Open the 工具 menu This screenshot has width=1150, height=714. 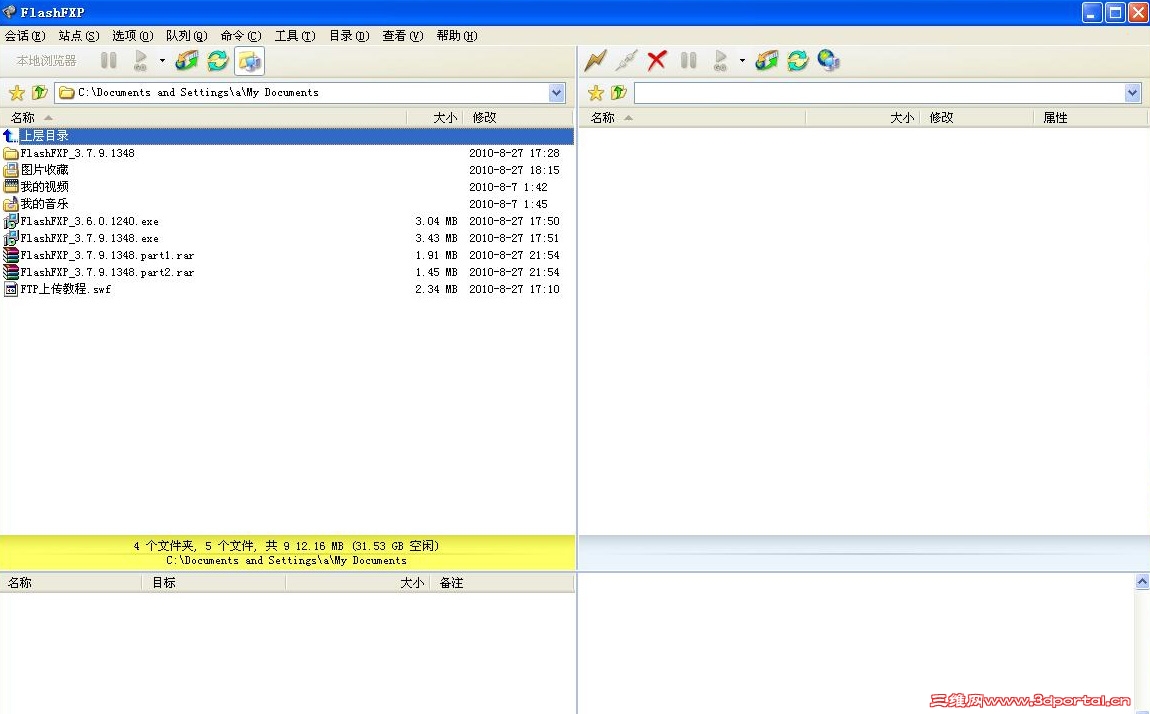[295, 36]
